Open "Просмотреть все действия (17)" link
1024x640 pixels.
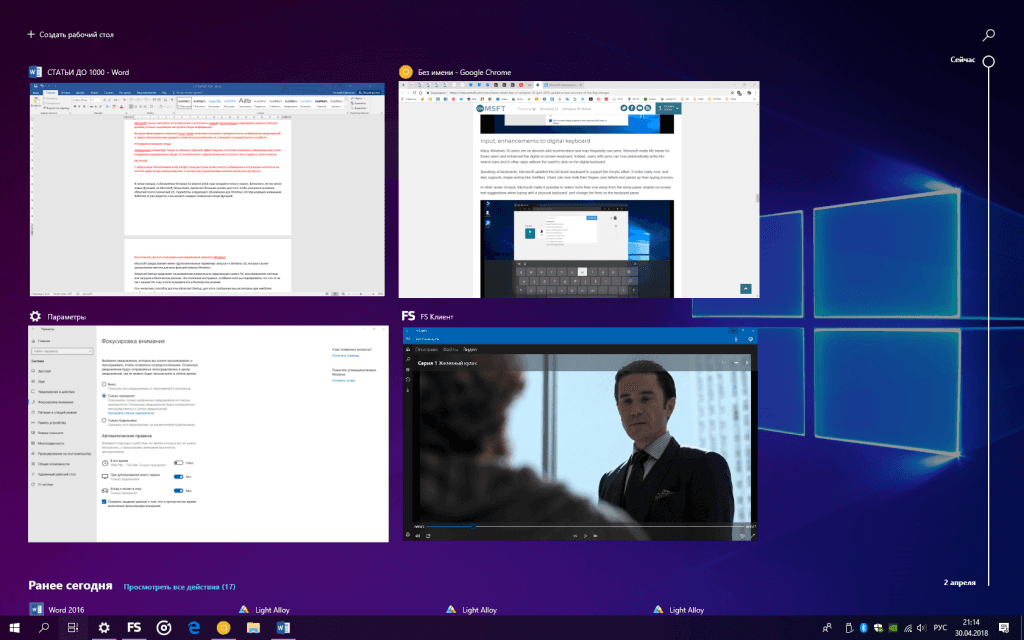(x=179, y=587)
